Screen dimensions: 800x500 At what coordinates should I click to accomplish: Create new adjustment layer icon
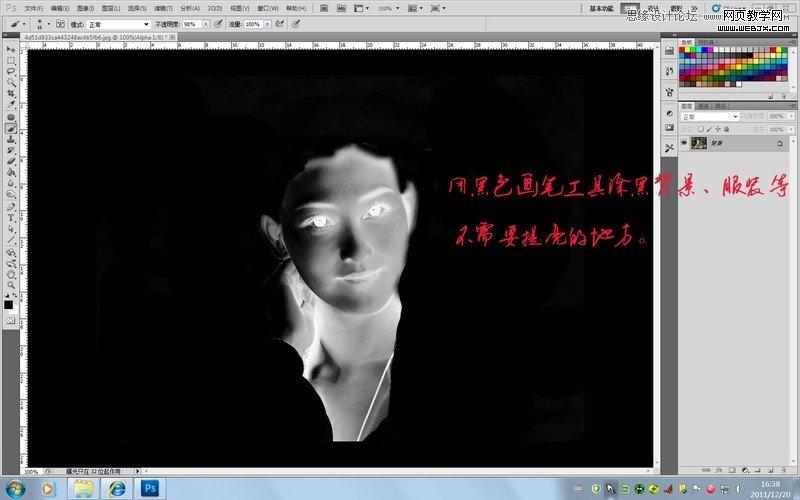[x=745, y=470]
